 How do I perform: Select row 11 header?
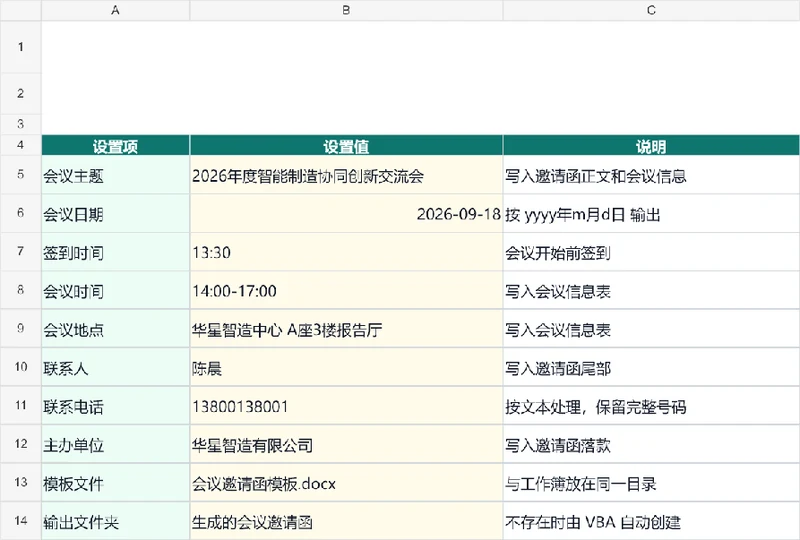20,405
